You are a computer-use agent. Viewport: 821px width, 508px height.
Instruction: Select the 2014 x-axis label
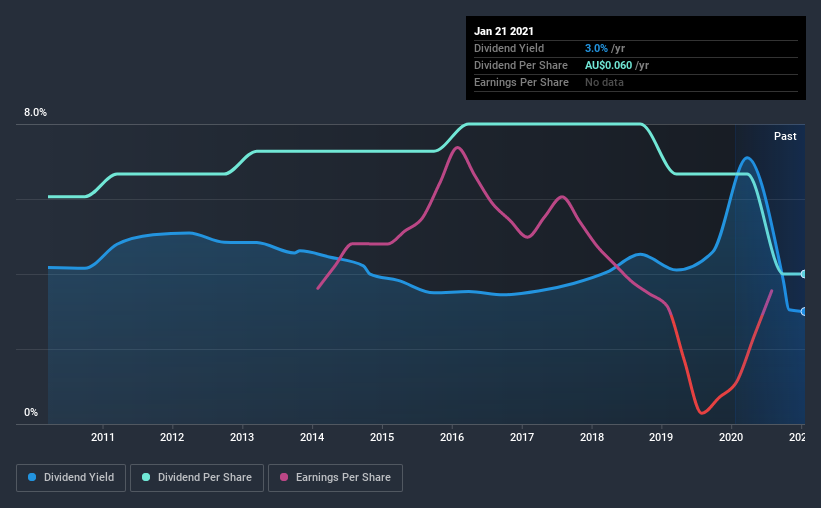[x=312, y=437]
